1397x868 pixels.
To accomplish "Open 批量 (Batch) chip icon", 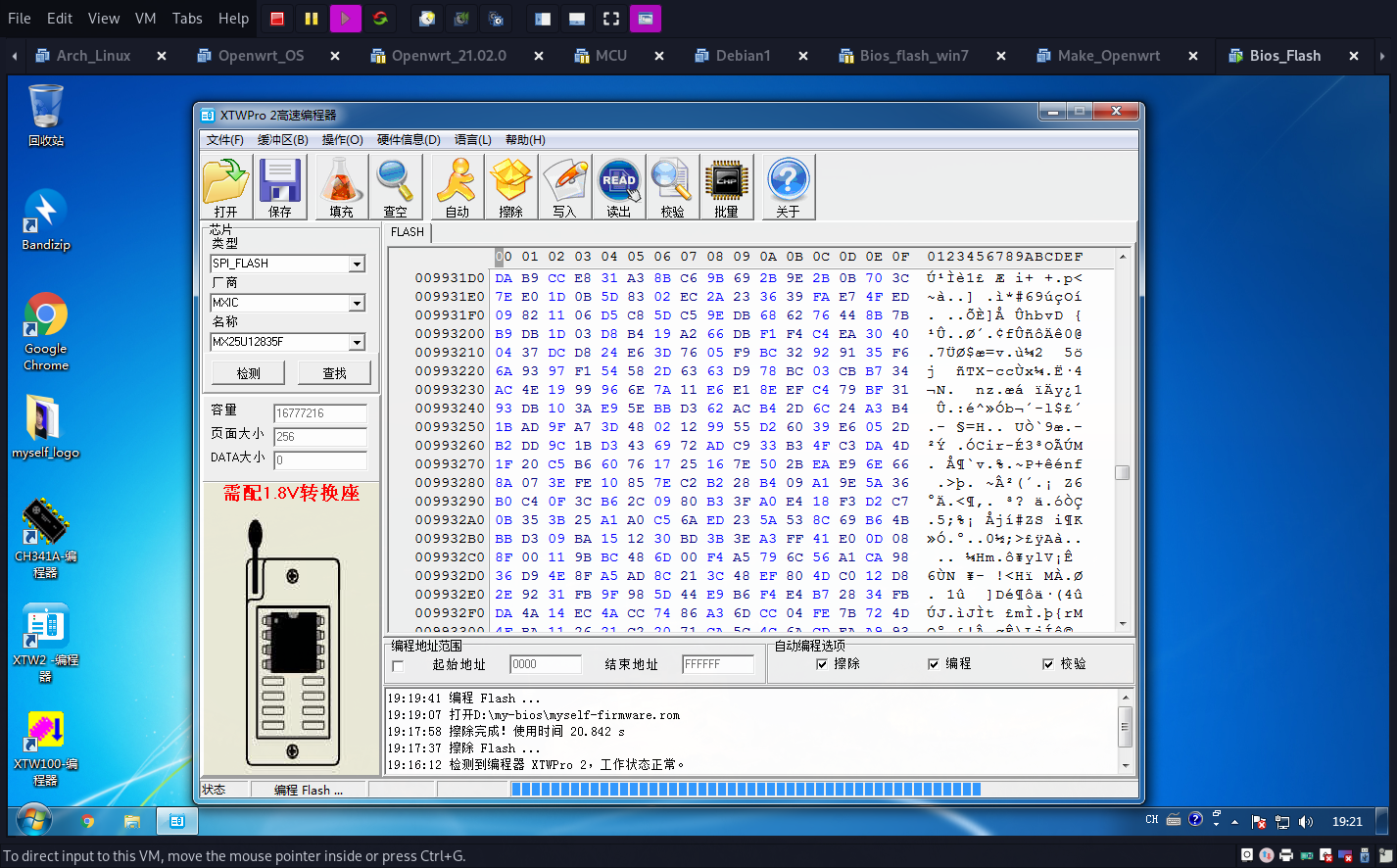I will [726, 186].
